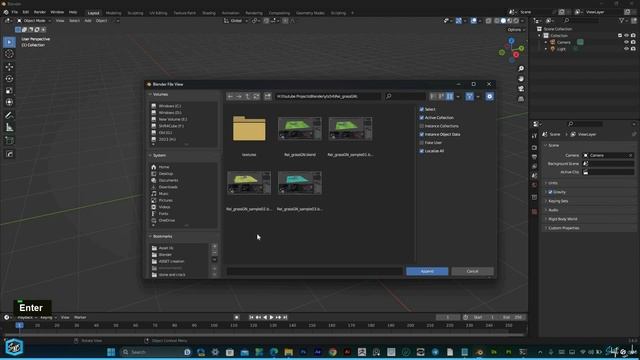Select the Scale tool in the viewport toolbar
The image size is (640, 360).
click(x=9, y=91)
